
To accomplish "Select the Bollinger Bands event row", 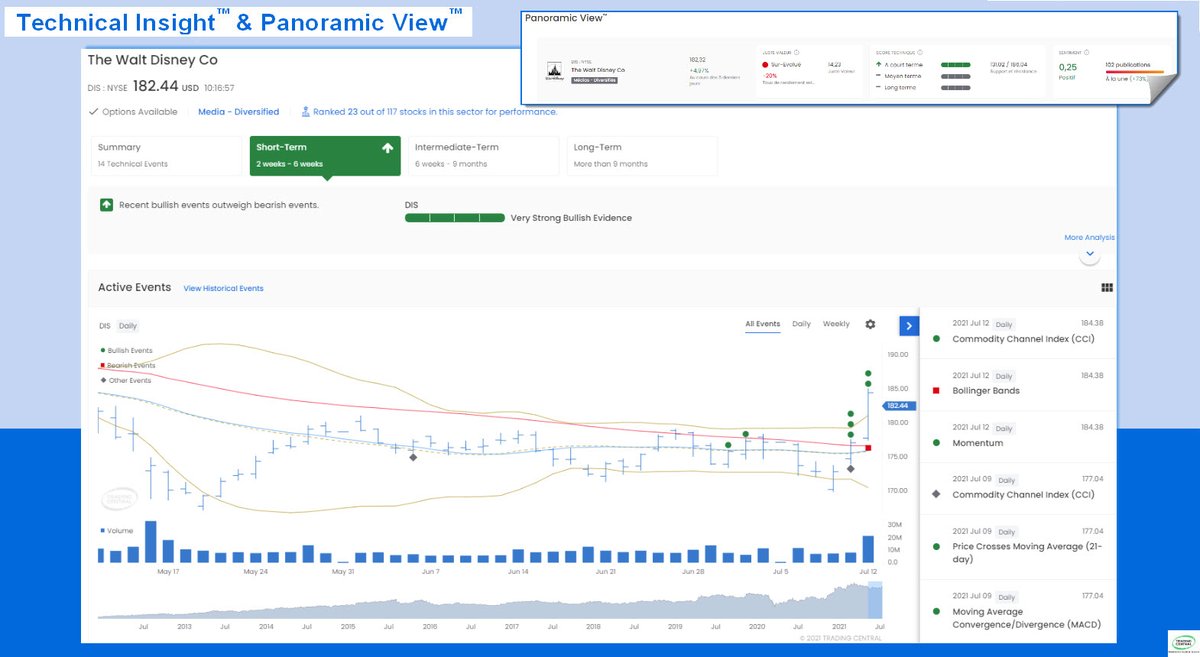I will 1018,384.
